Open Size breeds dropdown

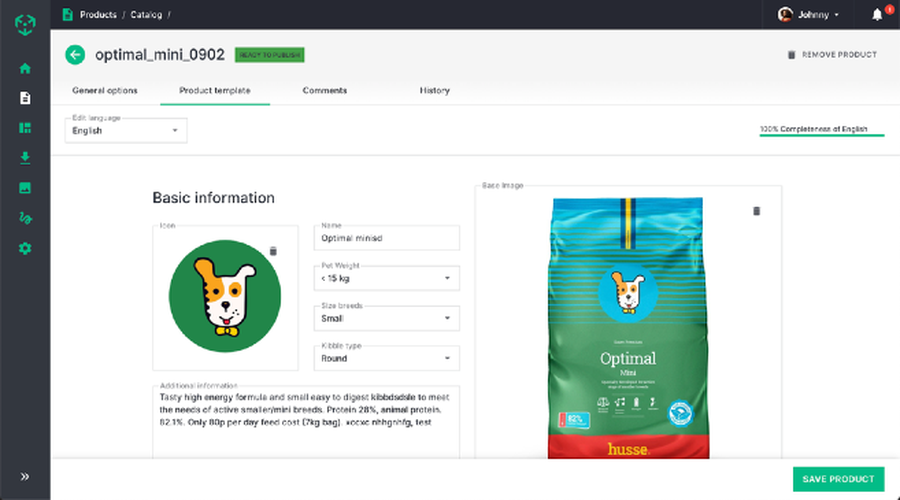386,319
